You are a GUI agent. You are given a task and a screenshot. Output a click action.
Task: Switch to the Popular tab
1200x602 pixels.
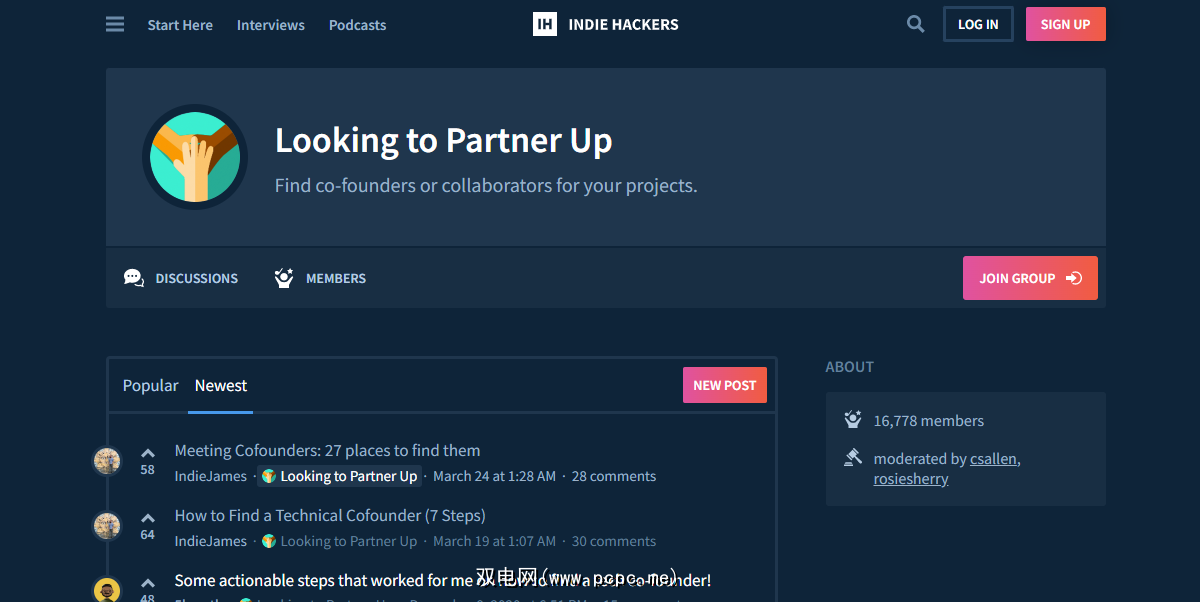click(x=150, y=385)
